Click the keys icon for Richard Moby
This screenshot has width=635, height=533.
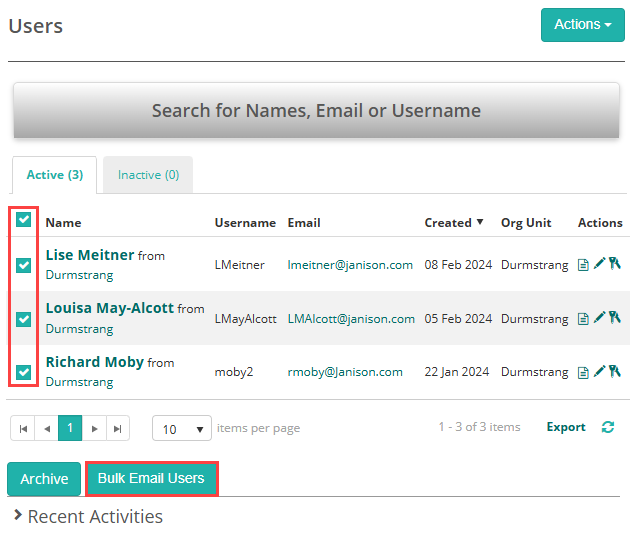614,372
